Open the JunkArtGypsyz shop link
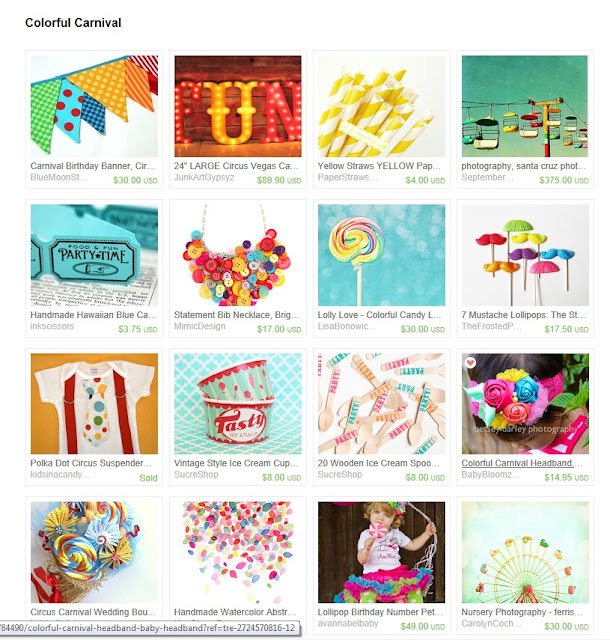610x640 pixels. click(x=204, y=178)
